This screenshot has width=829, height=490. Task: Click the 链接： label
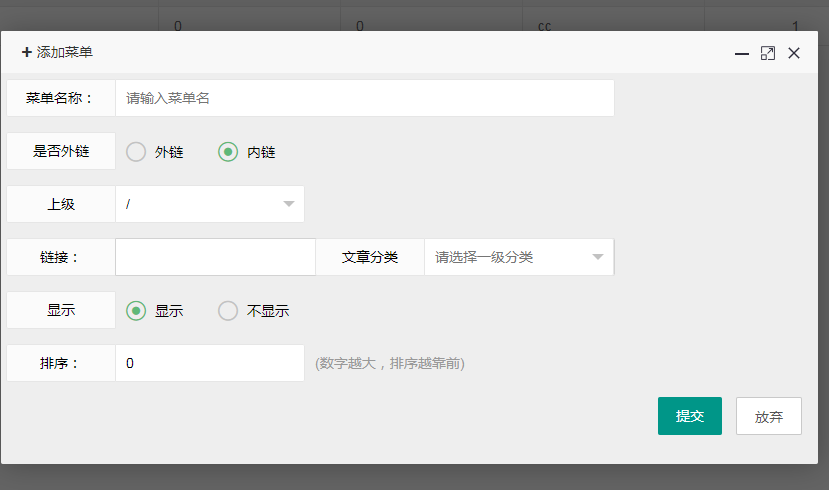59,257
